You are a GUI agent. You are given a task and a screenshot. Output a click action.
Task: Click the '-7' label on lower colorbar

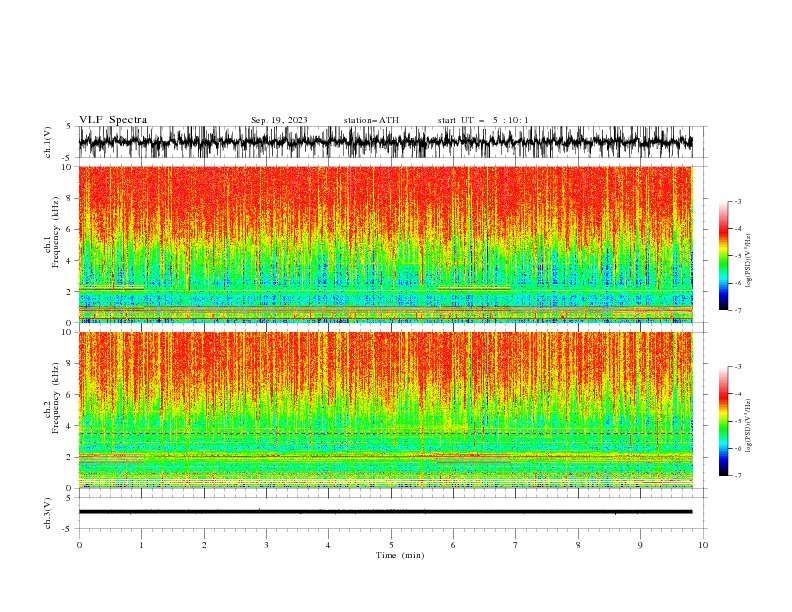pyautogui.click(x=738, y=475)
